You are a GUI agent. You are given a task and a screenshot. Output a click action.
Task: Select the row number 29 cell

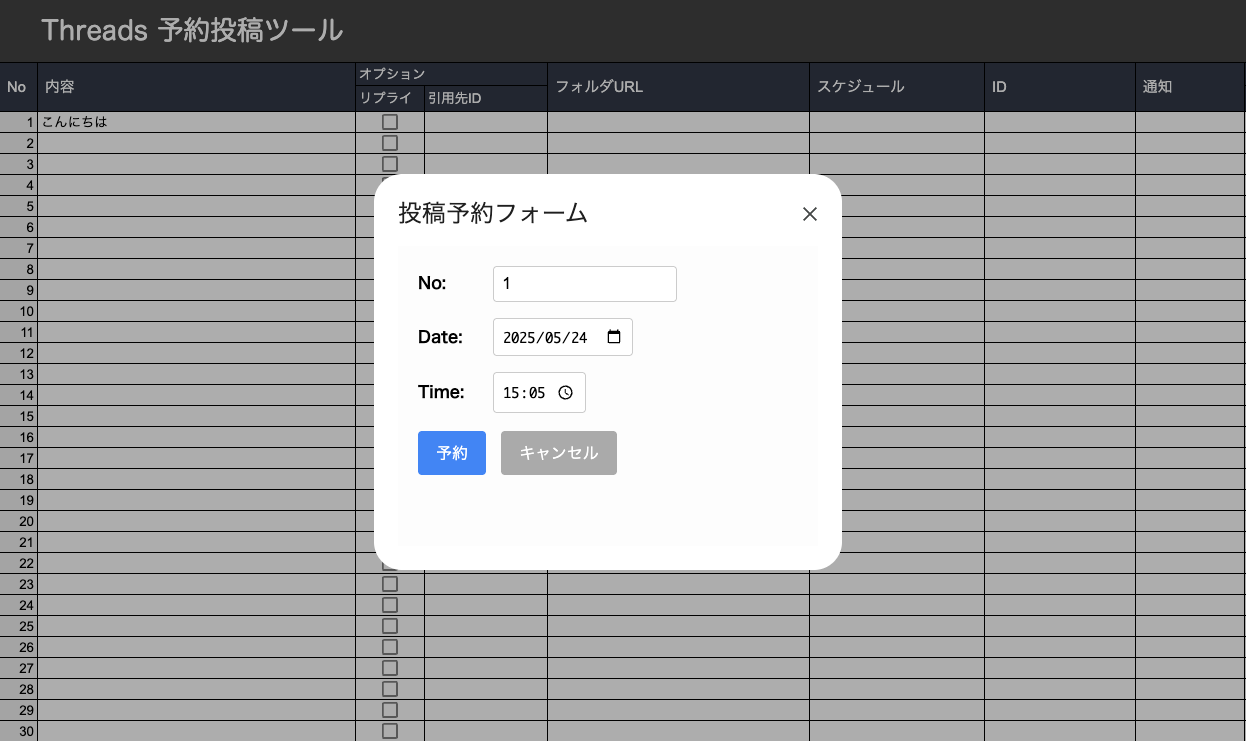point(18,710)
